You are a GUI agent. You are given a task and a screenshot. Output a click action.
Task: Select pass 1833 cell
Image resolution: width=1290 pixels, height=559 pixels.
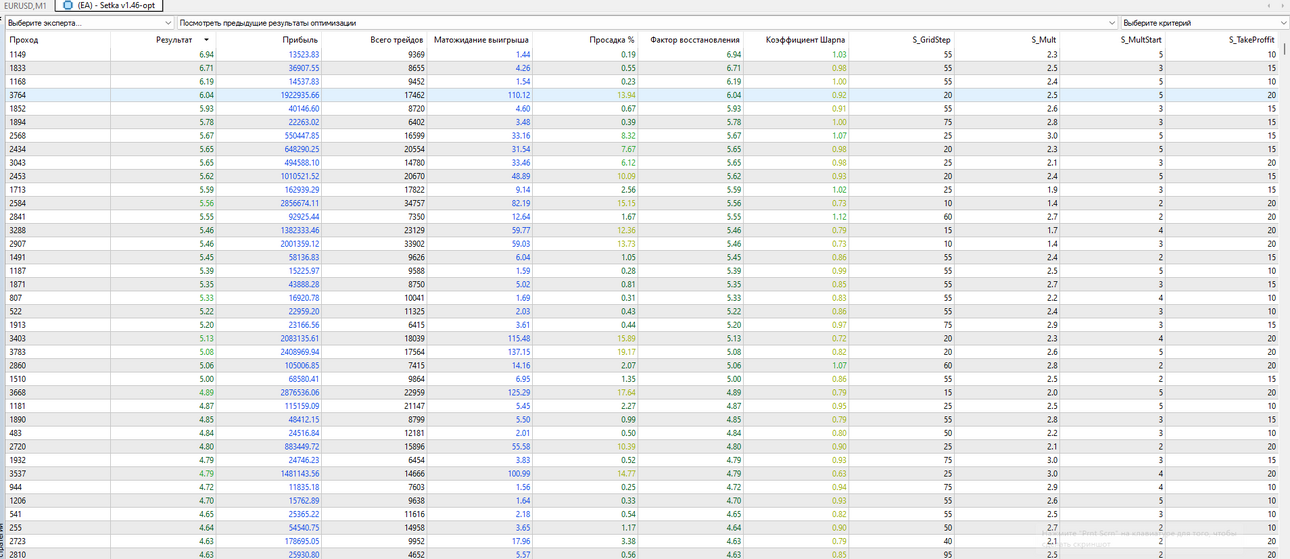pyautogui.click(x=19, y=68)
